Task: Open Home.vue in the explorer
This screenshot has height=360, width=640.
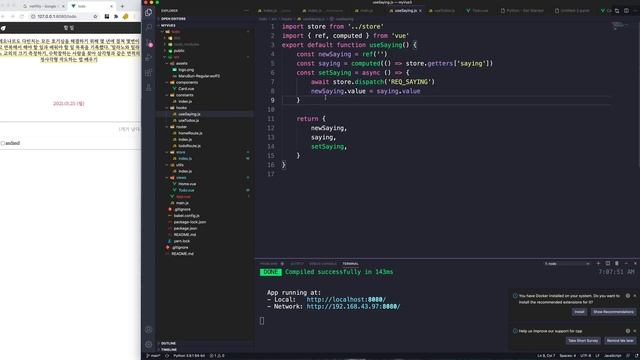Action: (187, 184)
